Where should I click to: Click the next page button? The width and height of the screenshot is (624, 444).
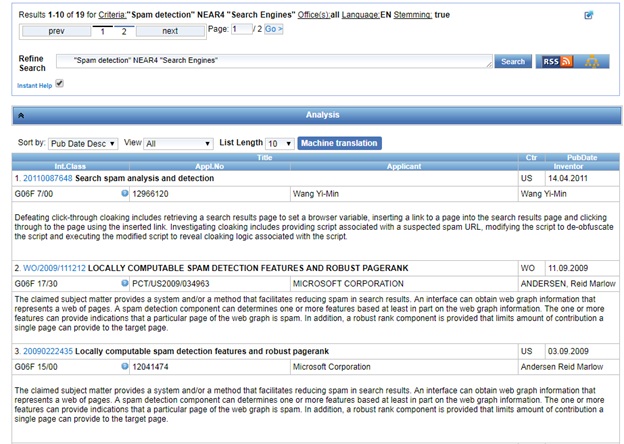pyautogui.click(x=170, y=31)
